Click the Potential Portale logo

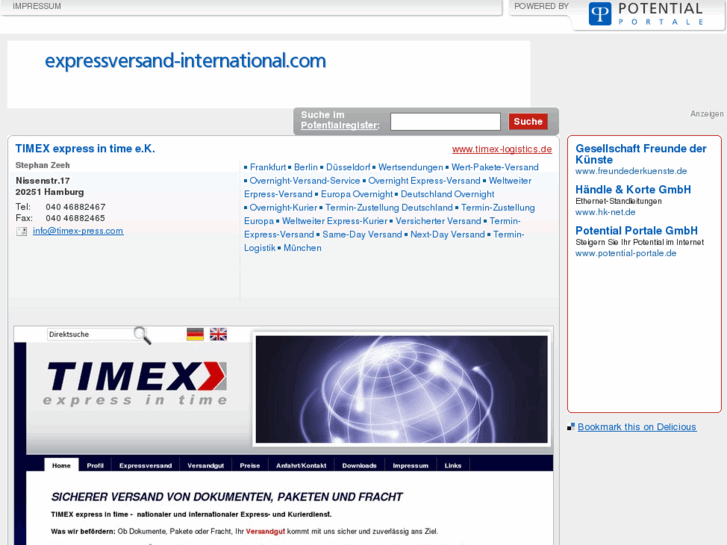pos(646,14)
